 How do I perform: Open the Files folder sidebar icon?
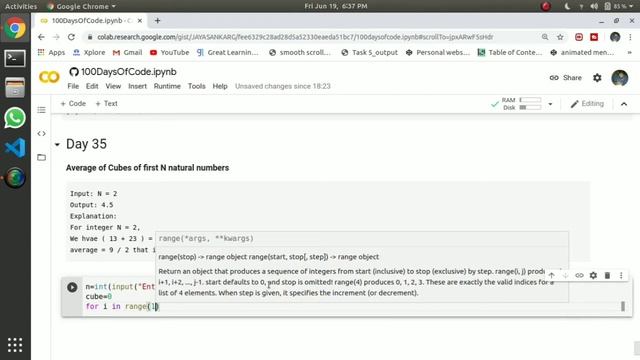coord(41,157)
